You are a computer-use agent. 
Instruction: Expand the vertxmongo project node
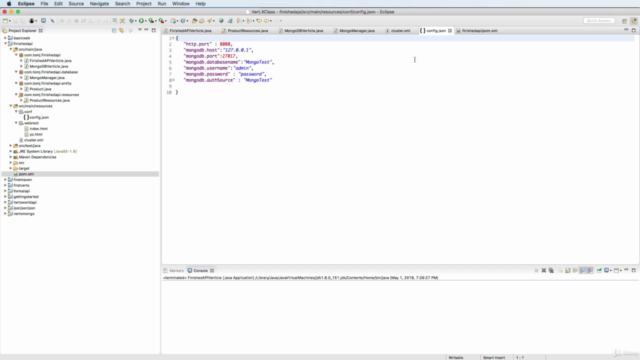(5, 214)
